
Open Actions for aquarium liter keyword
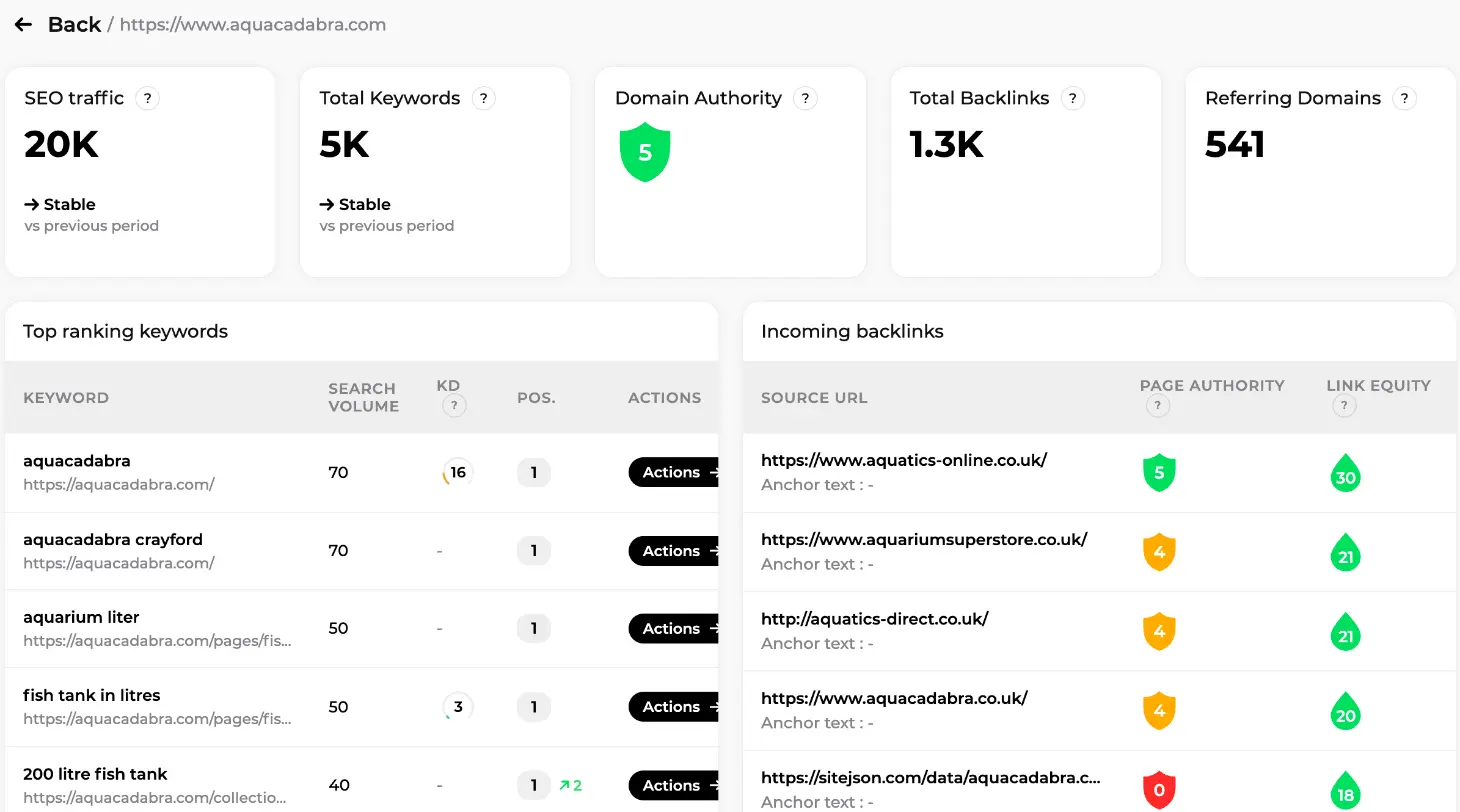tap(675, 629)
